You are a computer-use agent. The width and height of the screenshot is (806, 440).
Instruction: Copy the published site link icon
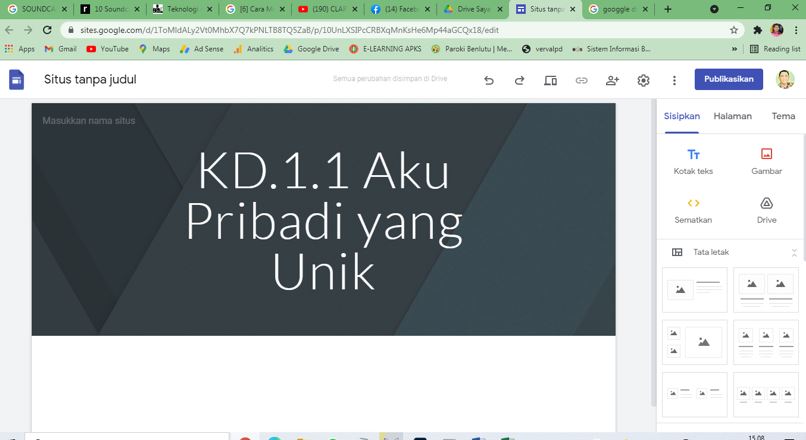581,80
